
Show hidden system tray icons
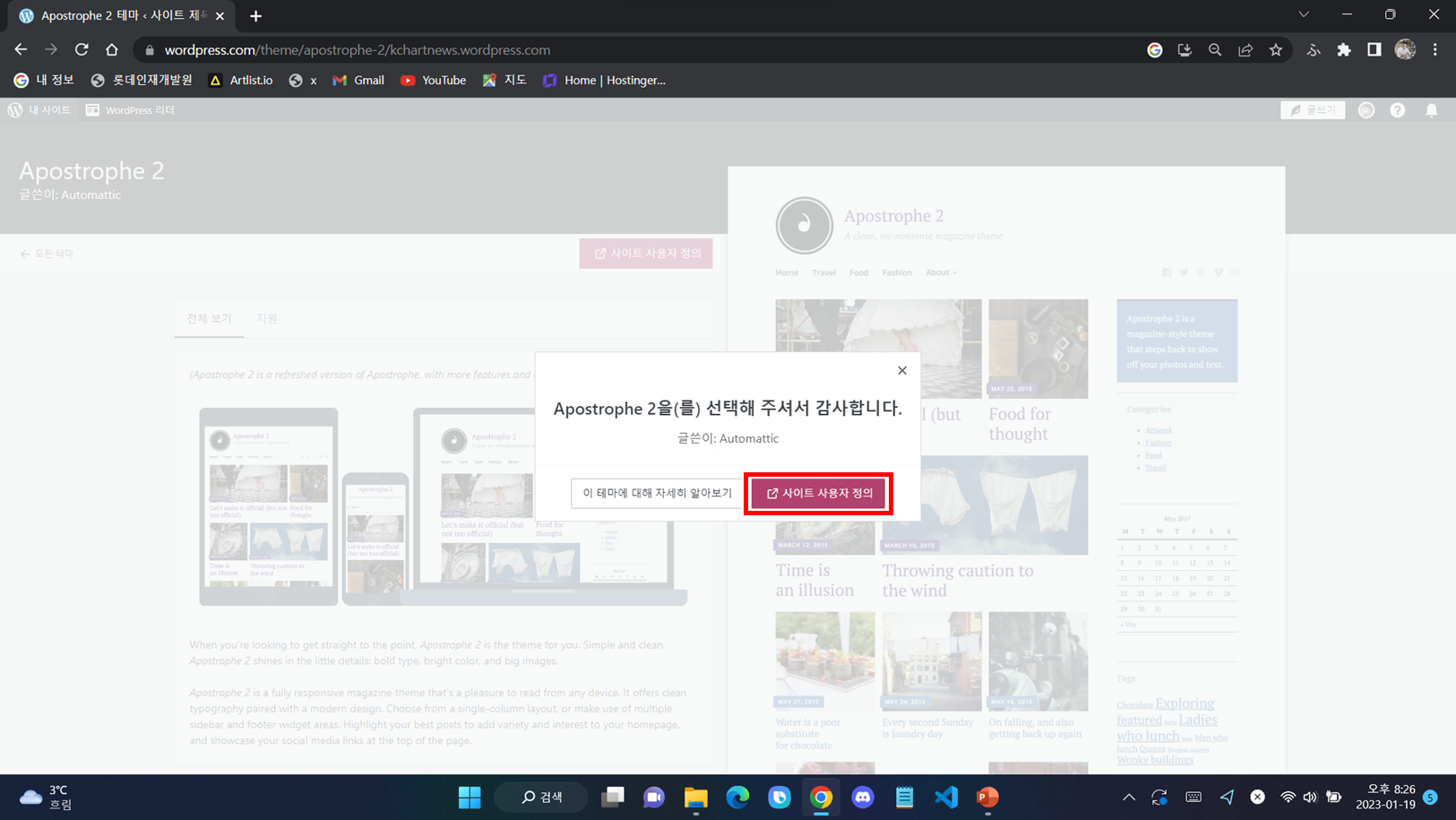point(1129,797)
